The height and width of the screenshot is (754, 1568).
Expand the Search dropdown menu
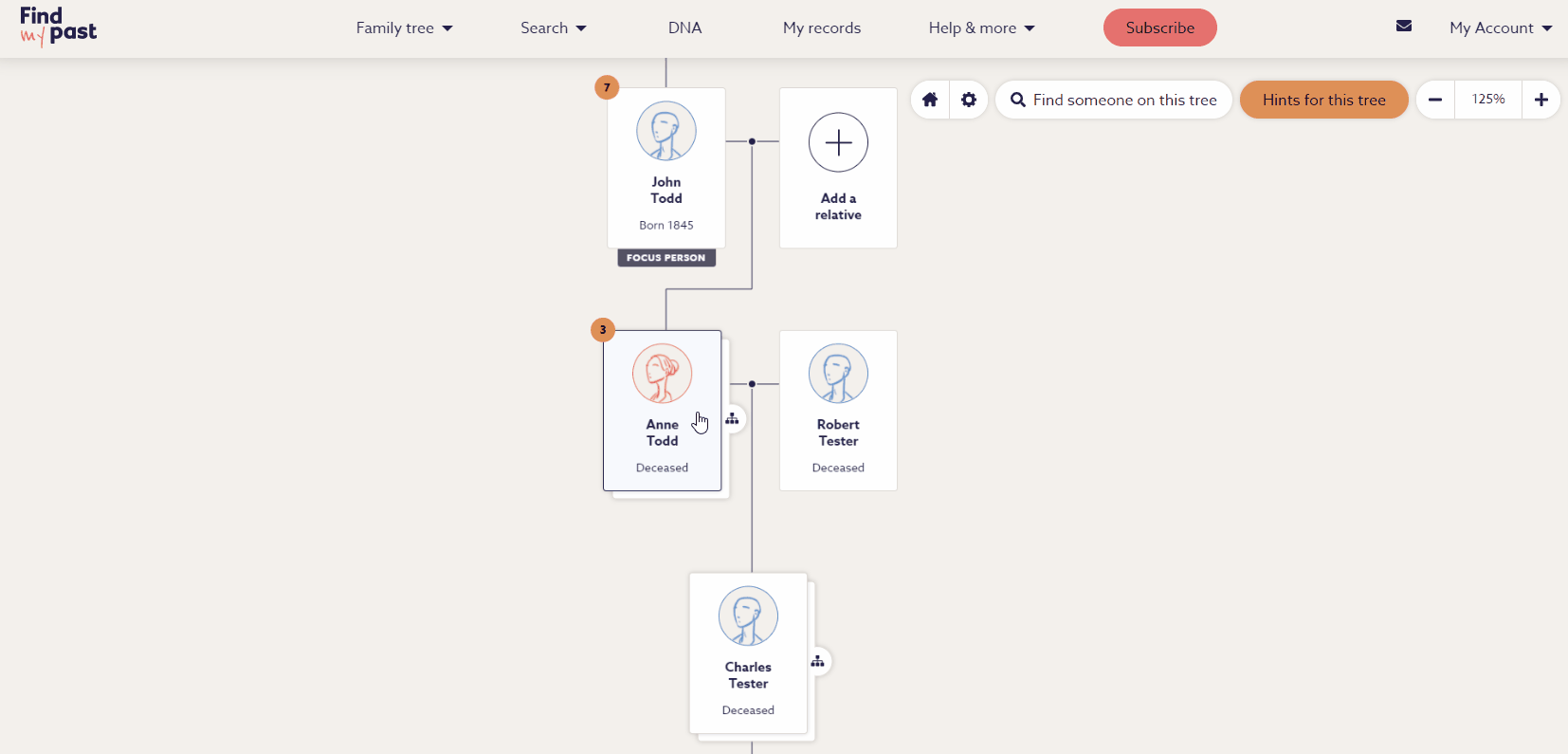(553, 28)
